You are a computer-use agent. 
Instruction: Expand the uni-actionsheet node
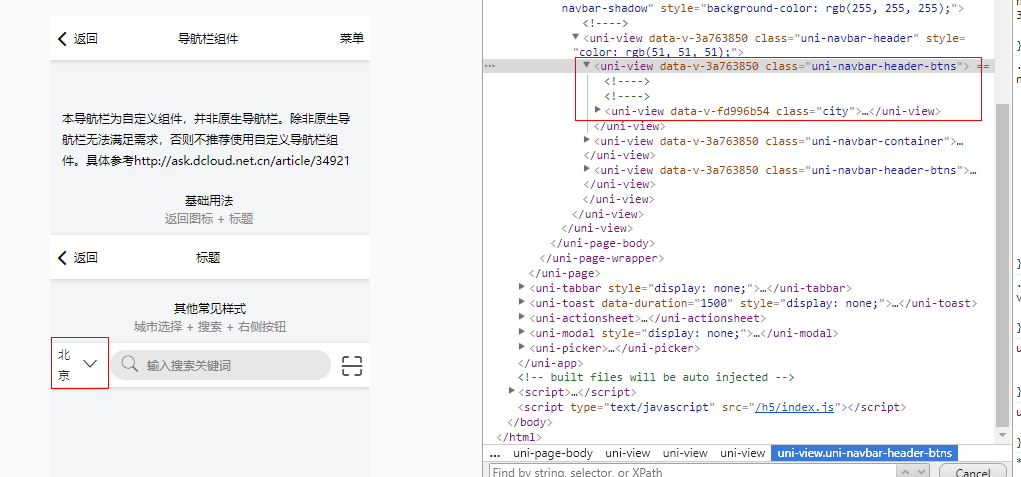(522, 317)
